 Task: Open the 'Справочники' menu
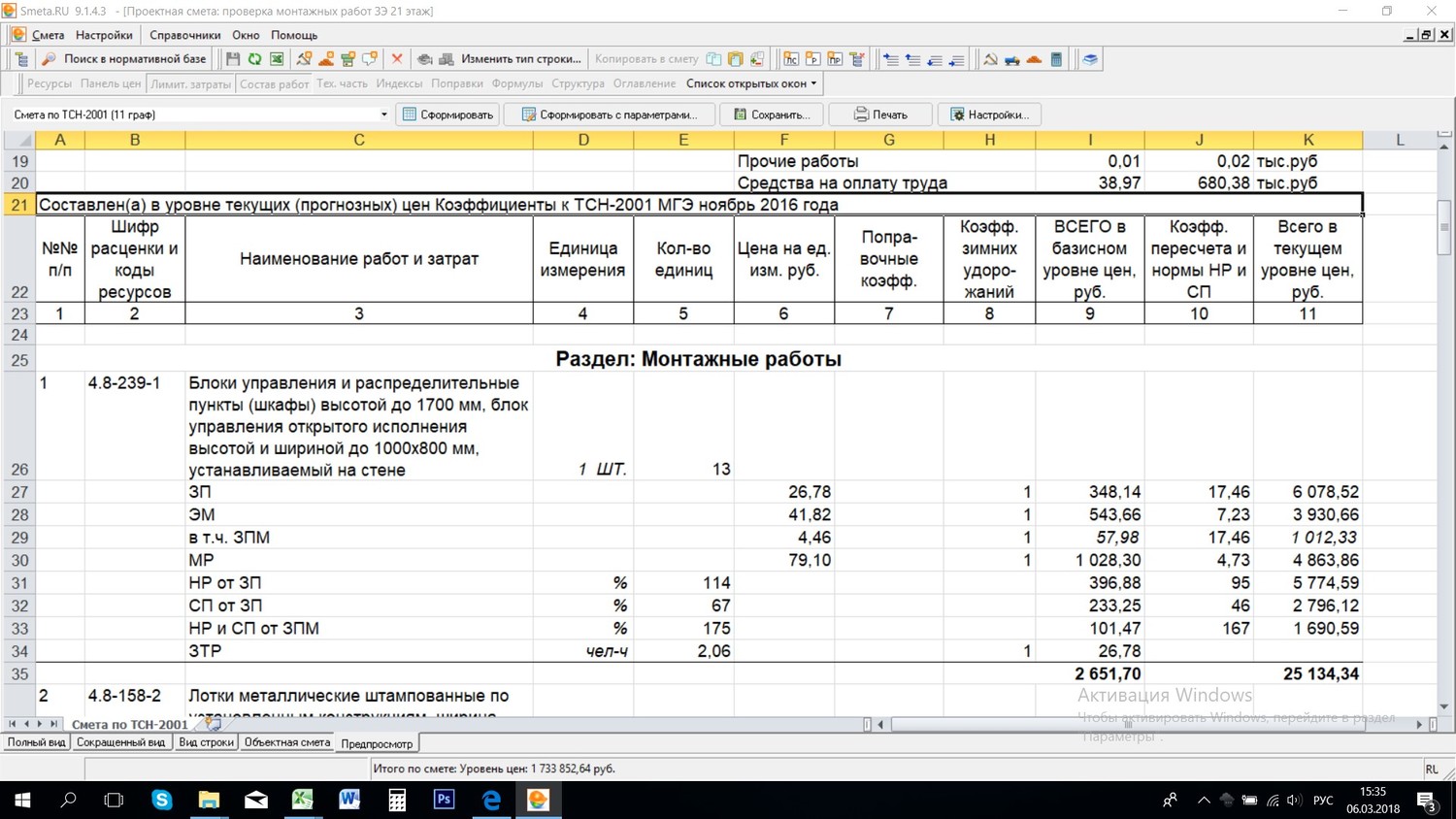coord(184,35)
